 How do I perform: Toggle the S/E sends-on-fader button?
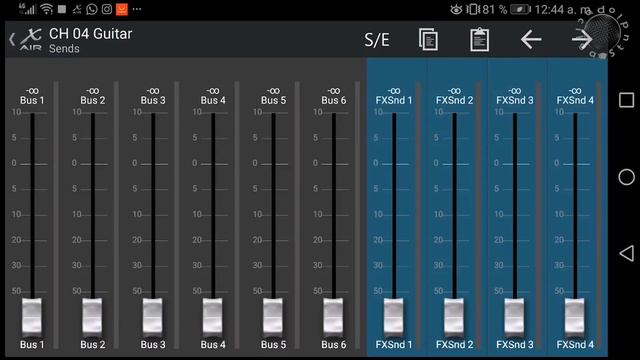pos(377,40)
